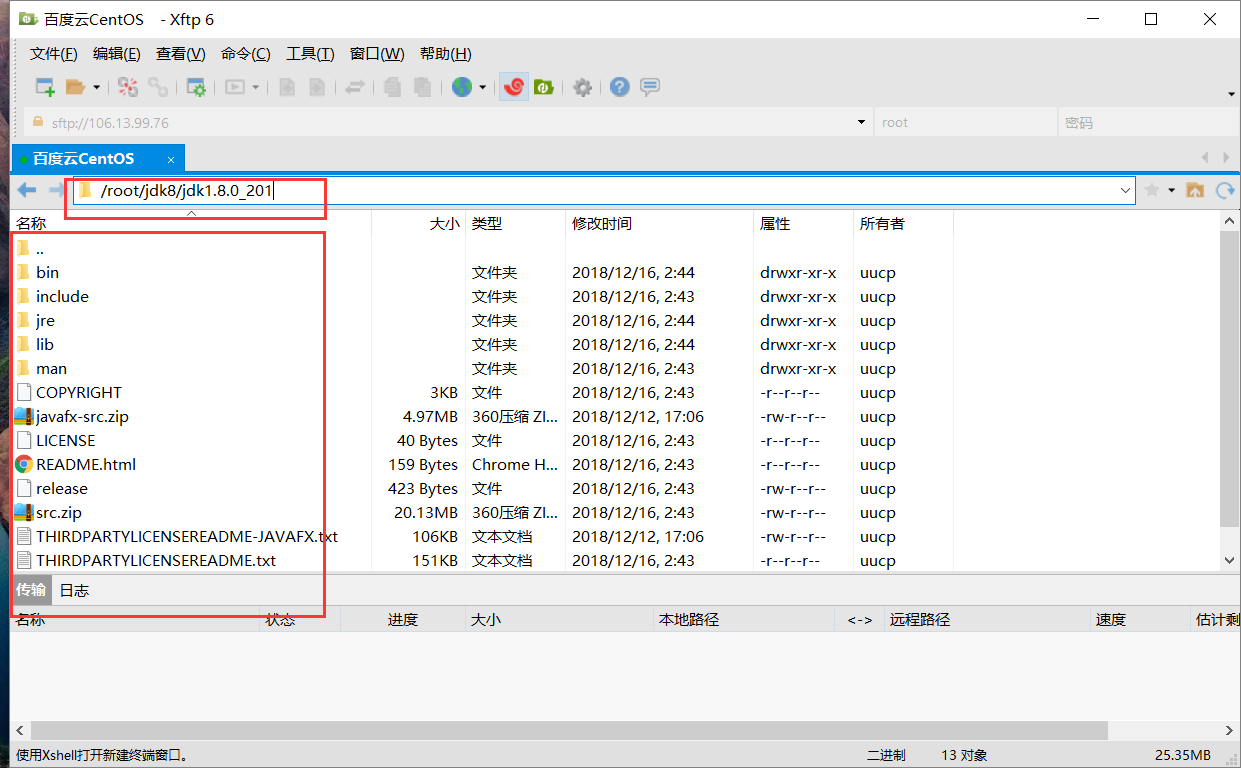Launch Xshell via the red swirl icon
Image resolution: width=1241 pixels, height=768 pixels.
coord(514,87)
